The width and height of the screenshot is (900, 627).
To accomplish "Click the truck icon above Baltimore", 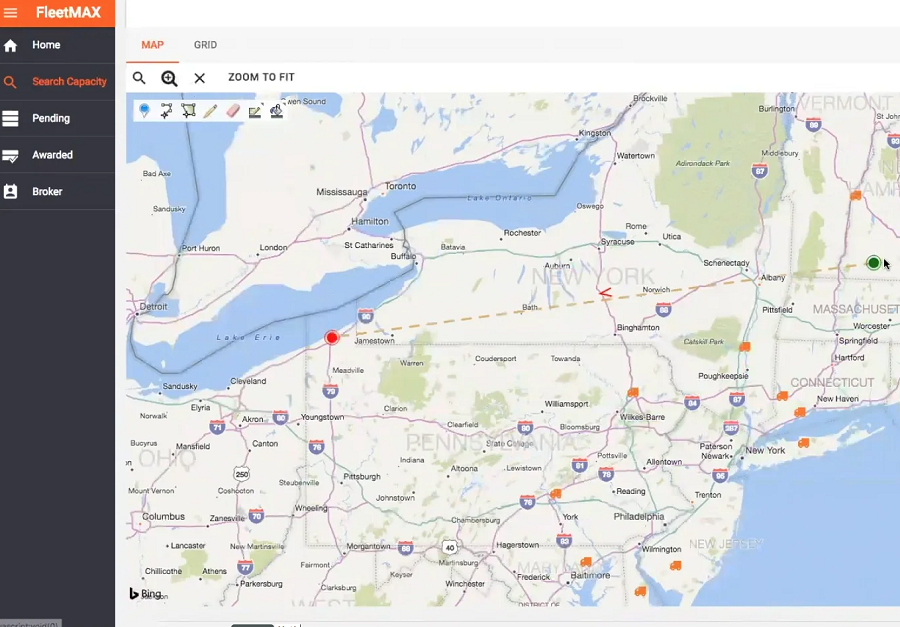I will [x=586, y=562].
